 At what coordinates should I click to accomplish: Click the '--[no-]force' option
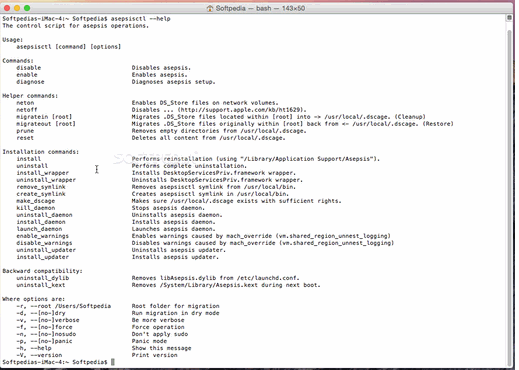(x=51, y=327)
